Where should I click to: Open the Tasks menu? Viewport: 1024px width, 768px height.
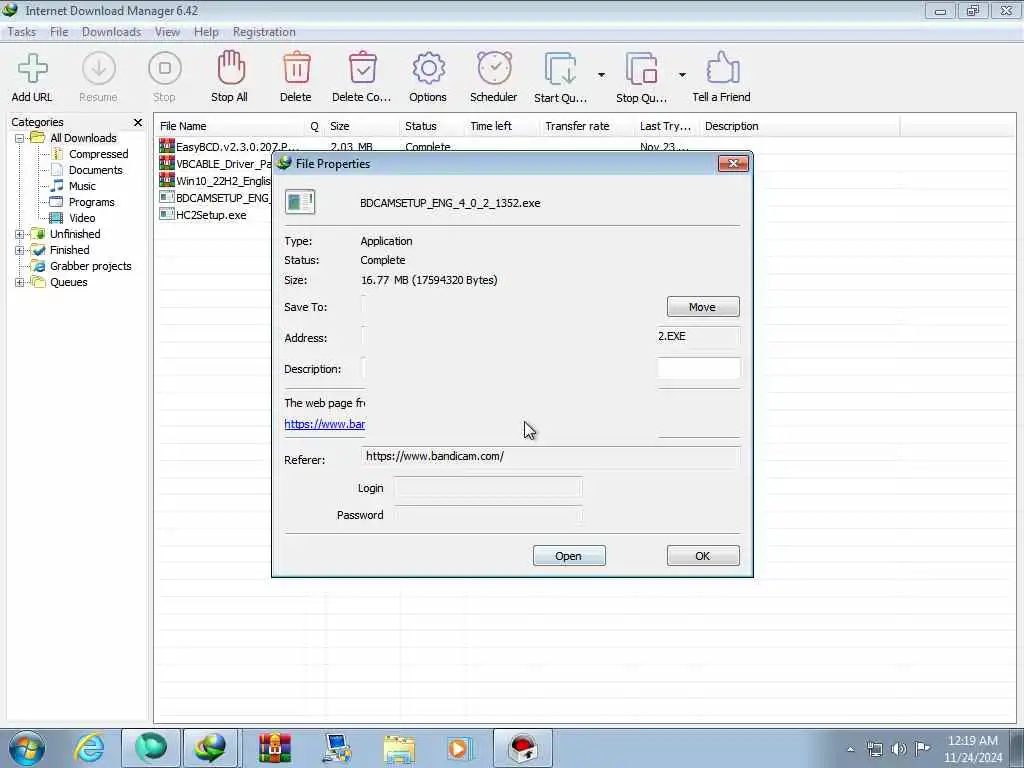coord(22,32)
